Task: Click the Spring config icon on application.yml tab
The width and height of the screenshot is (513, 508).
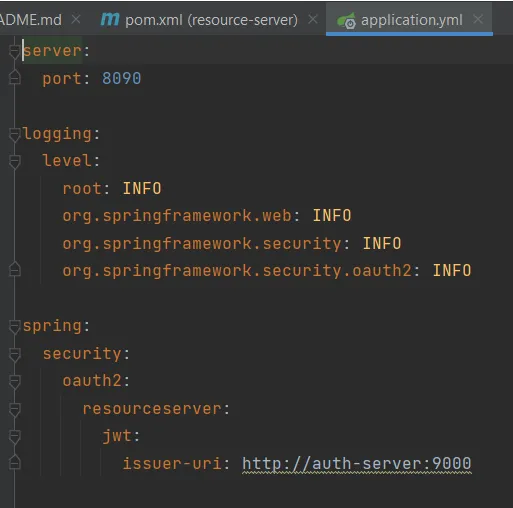Action: [347, 20]
